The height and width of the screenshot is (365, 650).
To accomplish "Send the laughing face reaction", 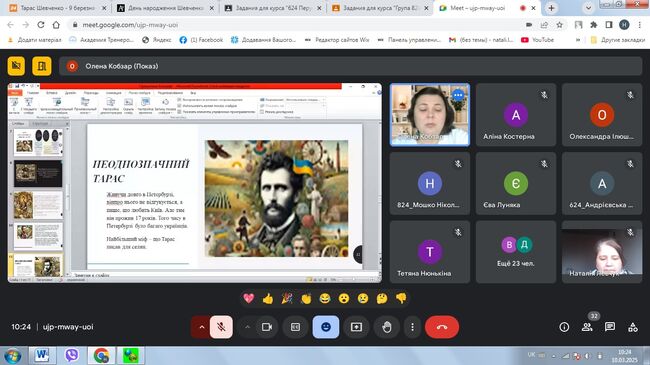I will pyautogui.click(x=325, y=298).
